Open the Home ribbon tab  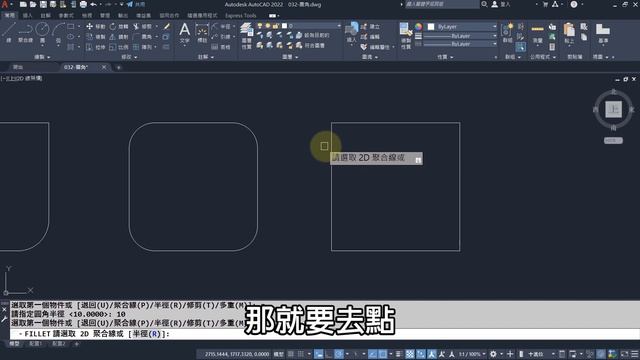click(x=9, y=16)
